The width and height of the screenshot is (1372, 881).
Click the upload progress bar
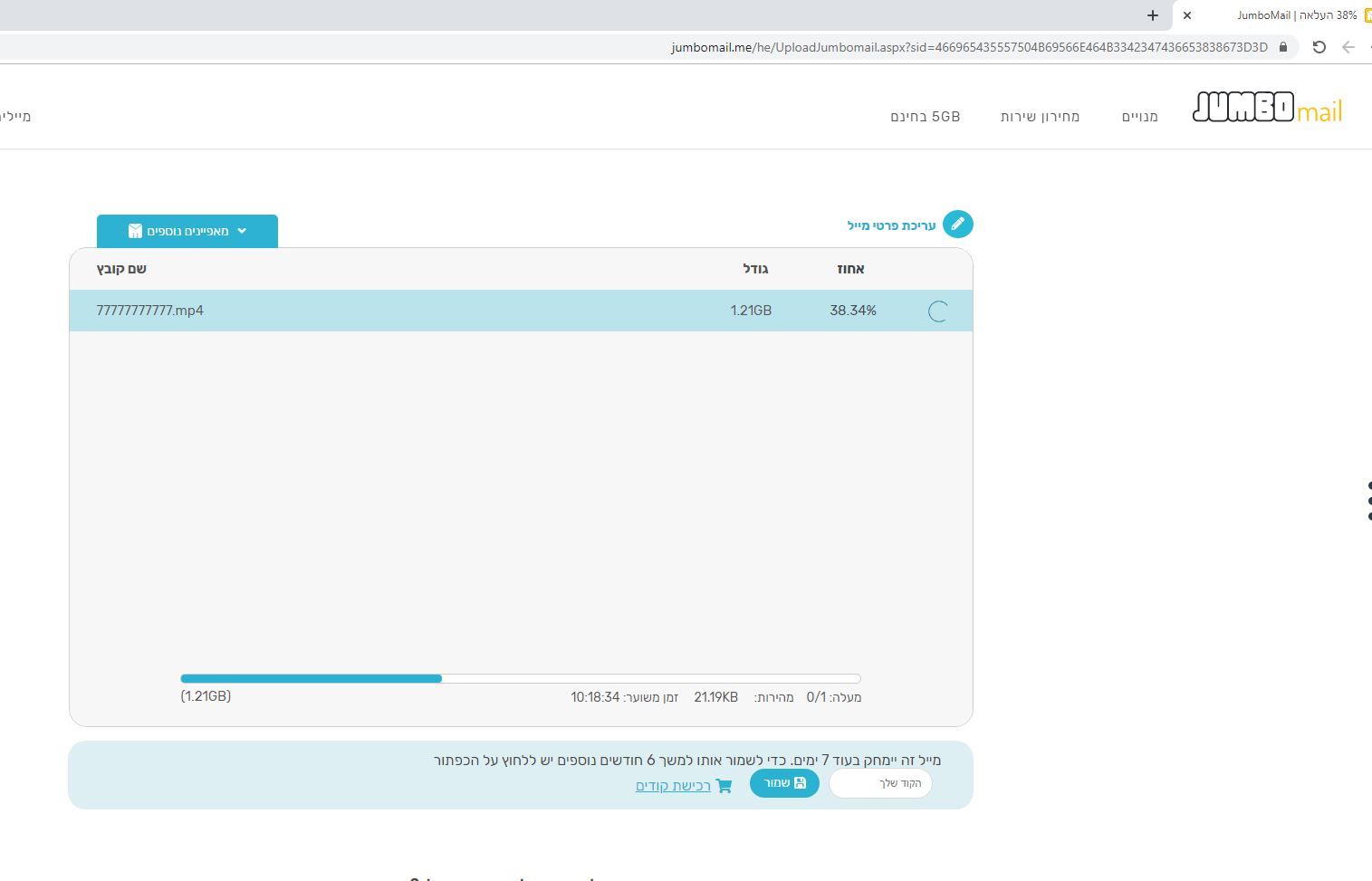(x=520, y=678)
